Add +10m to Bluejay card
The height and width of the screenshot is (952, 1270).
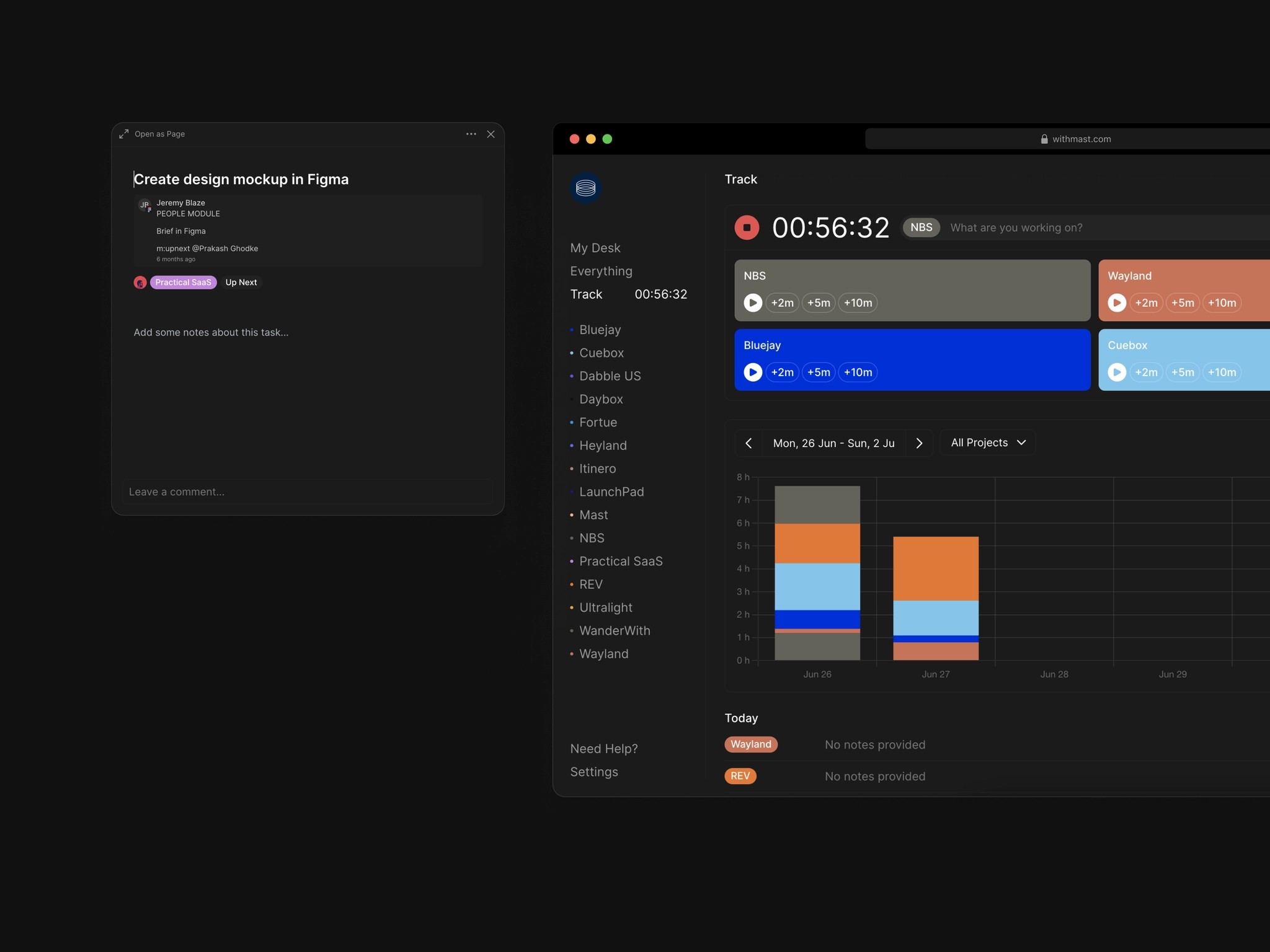coord(858,372)
